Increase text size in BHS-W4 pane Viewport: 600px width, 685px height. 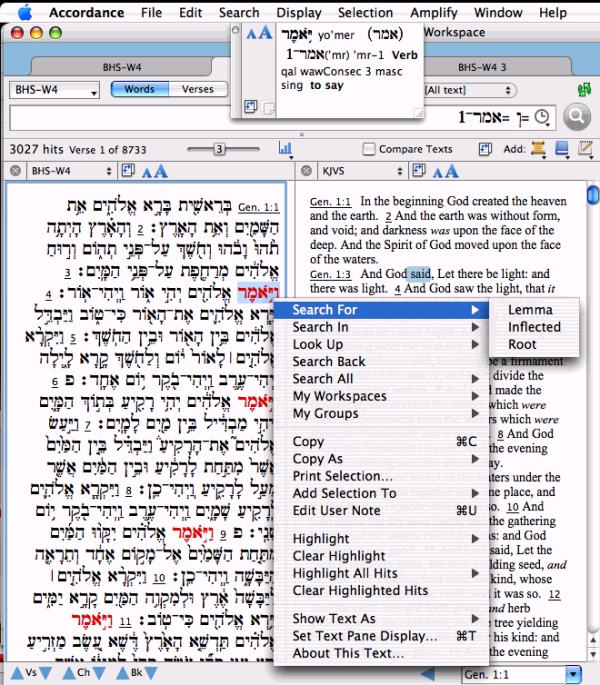160,170
